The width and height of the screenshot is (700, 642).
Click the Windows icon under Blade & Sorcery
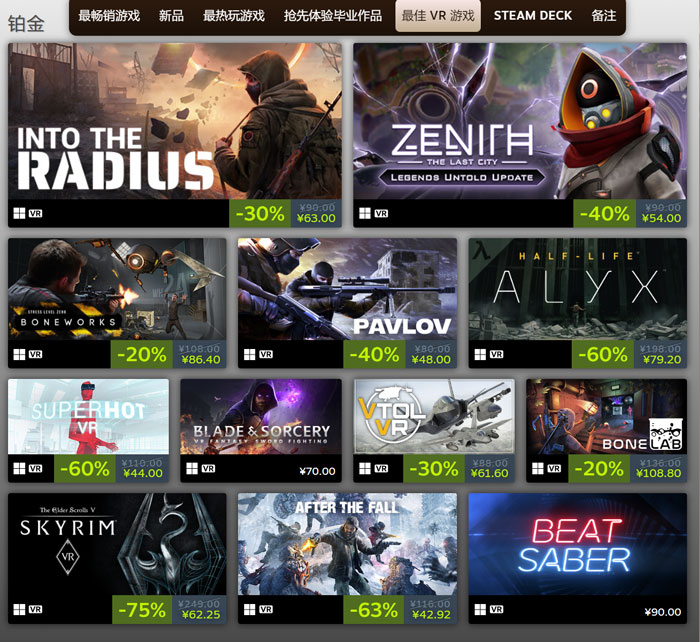click(x=192, y=468)
